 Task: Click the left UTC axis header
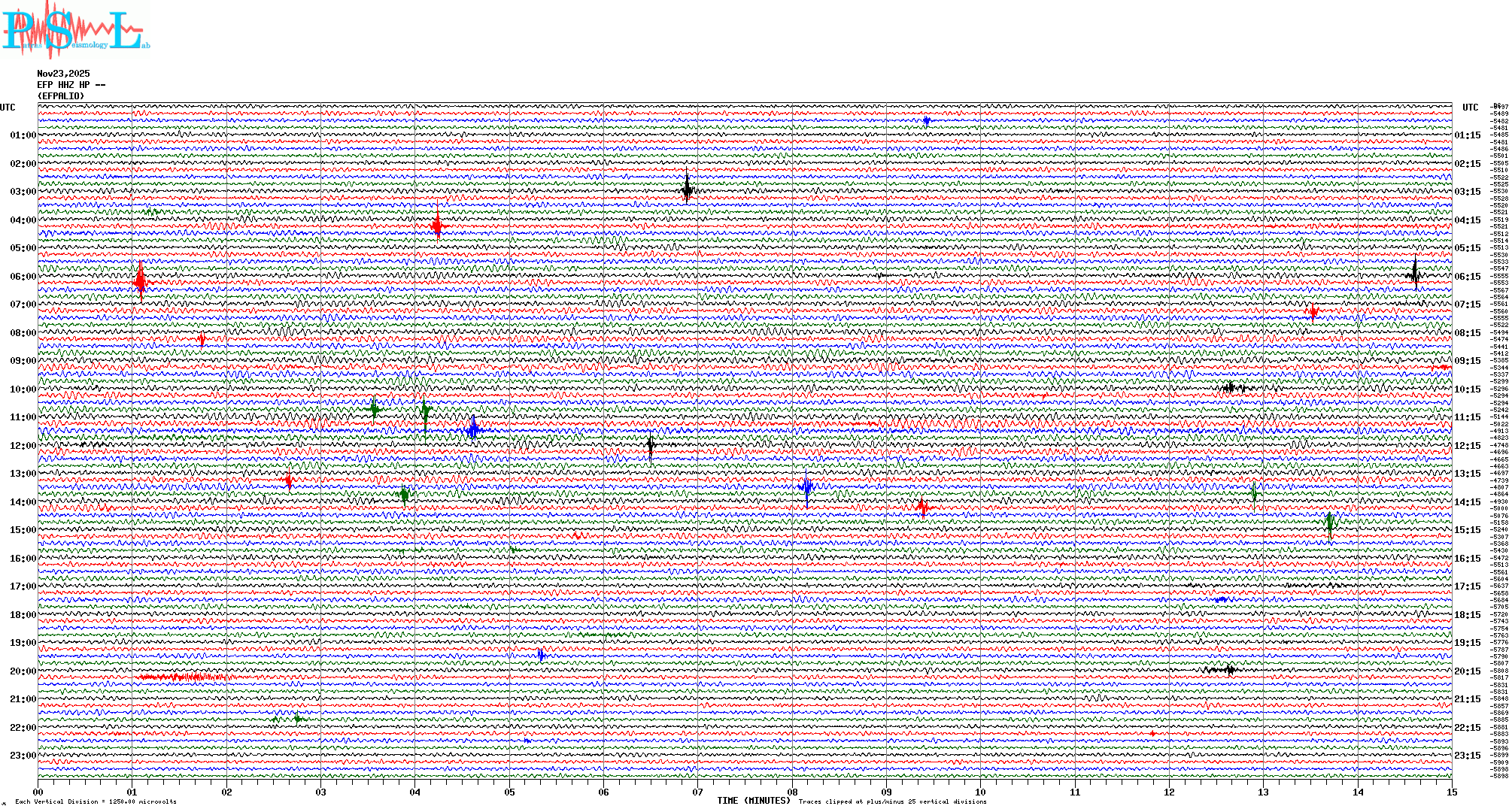coord(8,108)
